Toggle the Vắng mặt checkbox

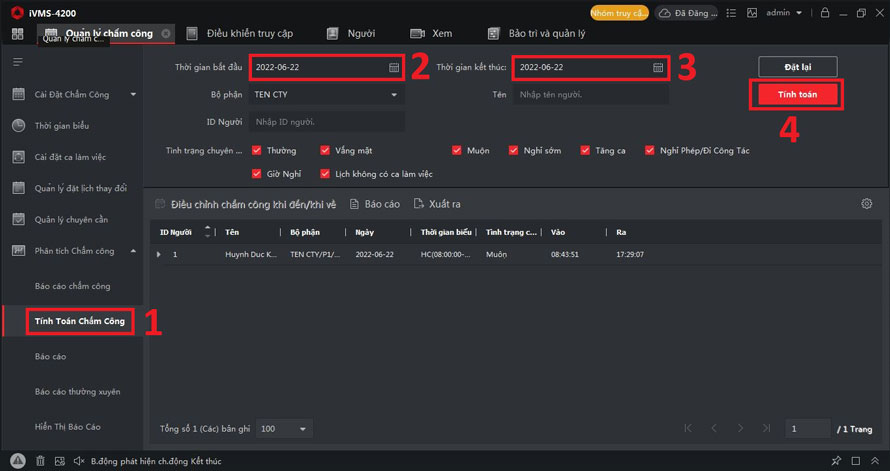pyautogui.click(x=325, y=150)
